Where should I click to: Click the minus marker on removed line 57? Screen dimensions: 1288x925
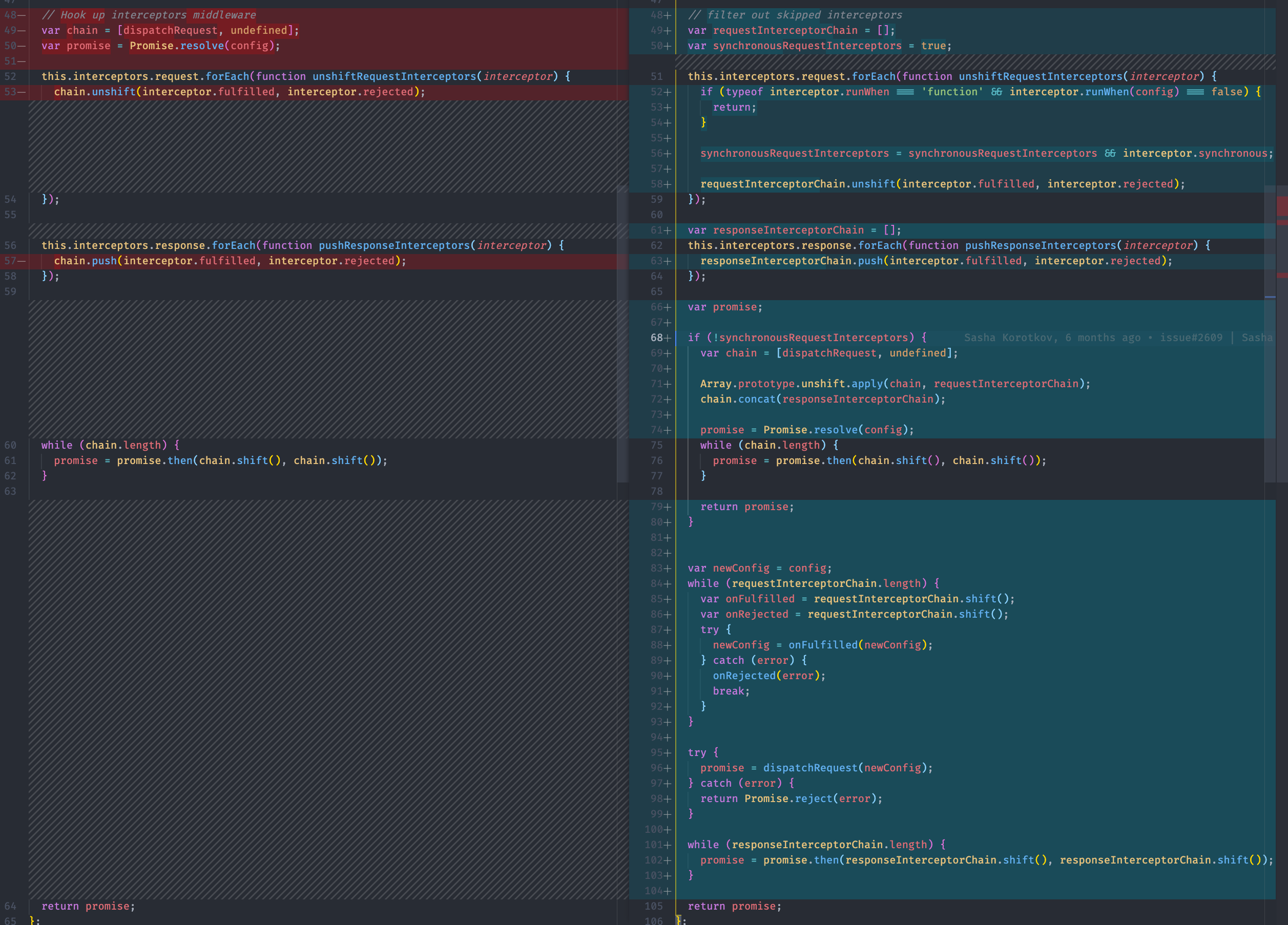click(22, 261)
